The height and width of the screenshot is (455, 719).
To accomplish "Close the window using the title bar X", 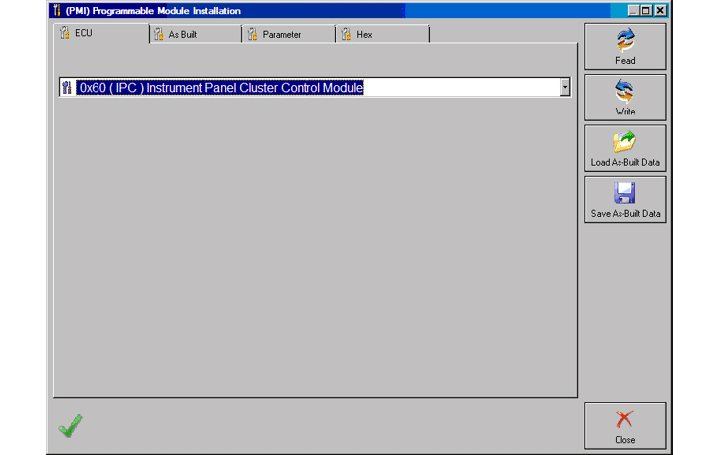I will 660,11.
